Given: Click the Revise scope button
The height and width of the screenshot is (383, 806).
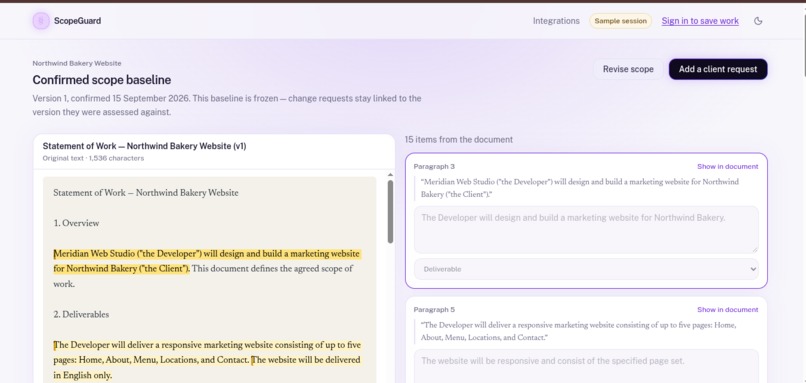Looking at the screenshot, I should tap(628, 69).
